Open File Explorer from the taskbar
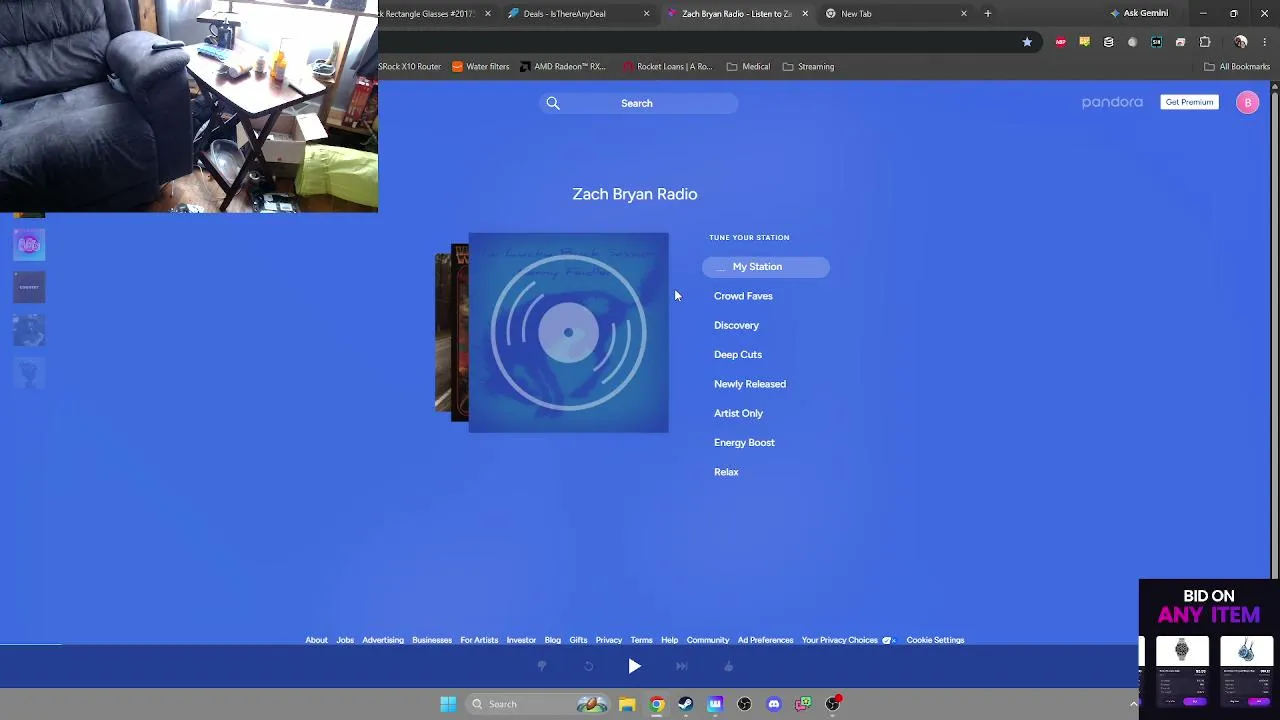 click(x=627, y=704)
